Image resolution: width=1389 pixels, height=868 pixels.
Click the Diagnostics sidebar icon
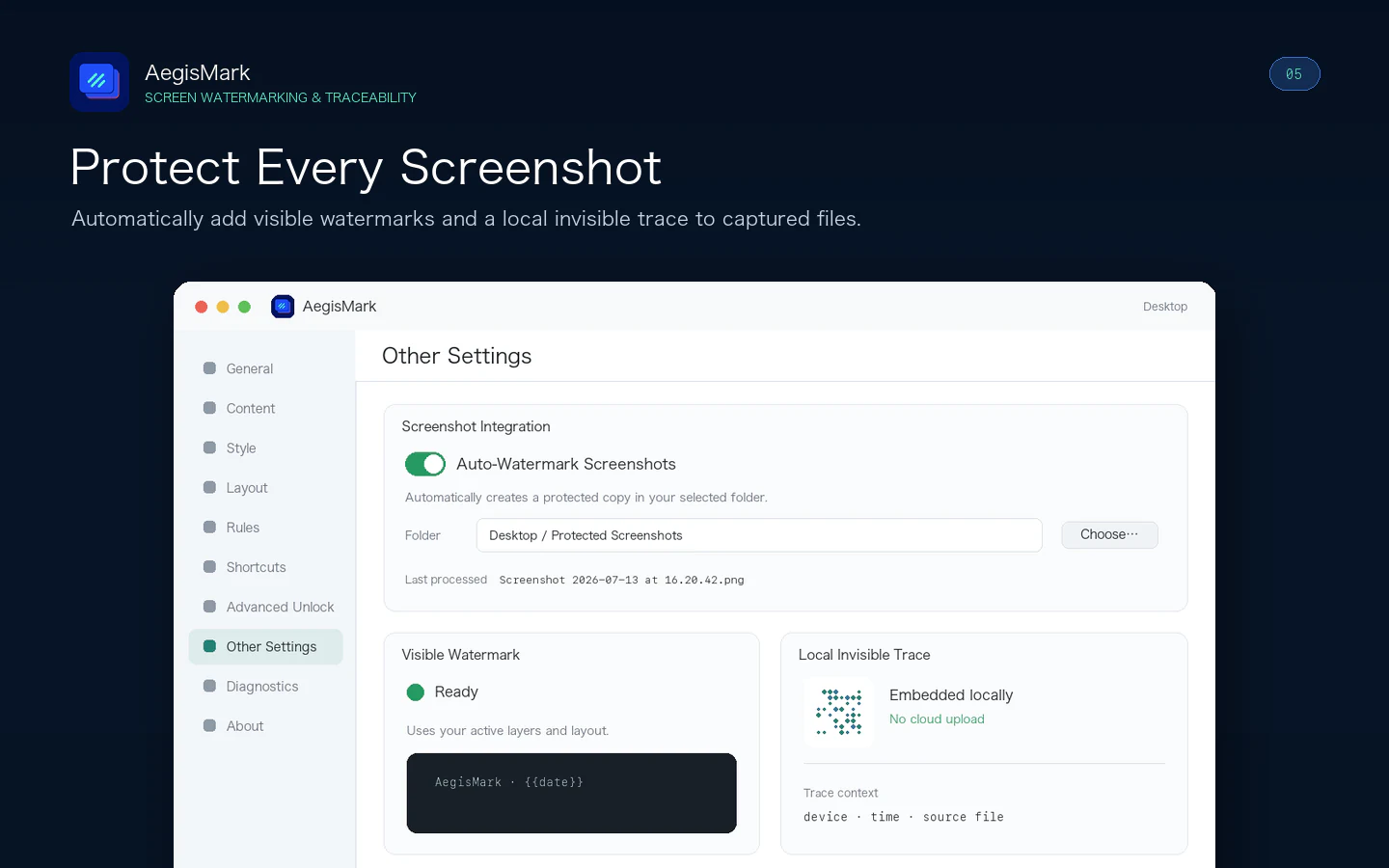(x=209, y=686)
